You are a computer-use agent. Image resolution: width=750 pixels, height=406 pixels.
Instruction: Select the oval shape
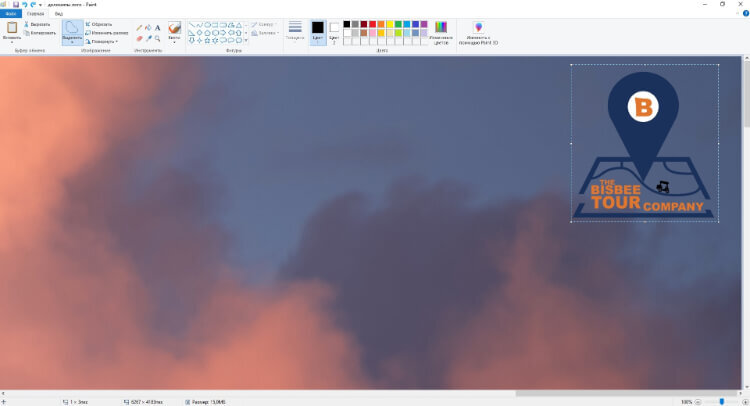(207, 25)
